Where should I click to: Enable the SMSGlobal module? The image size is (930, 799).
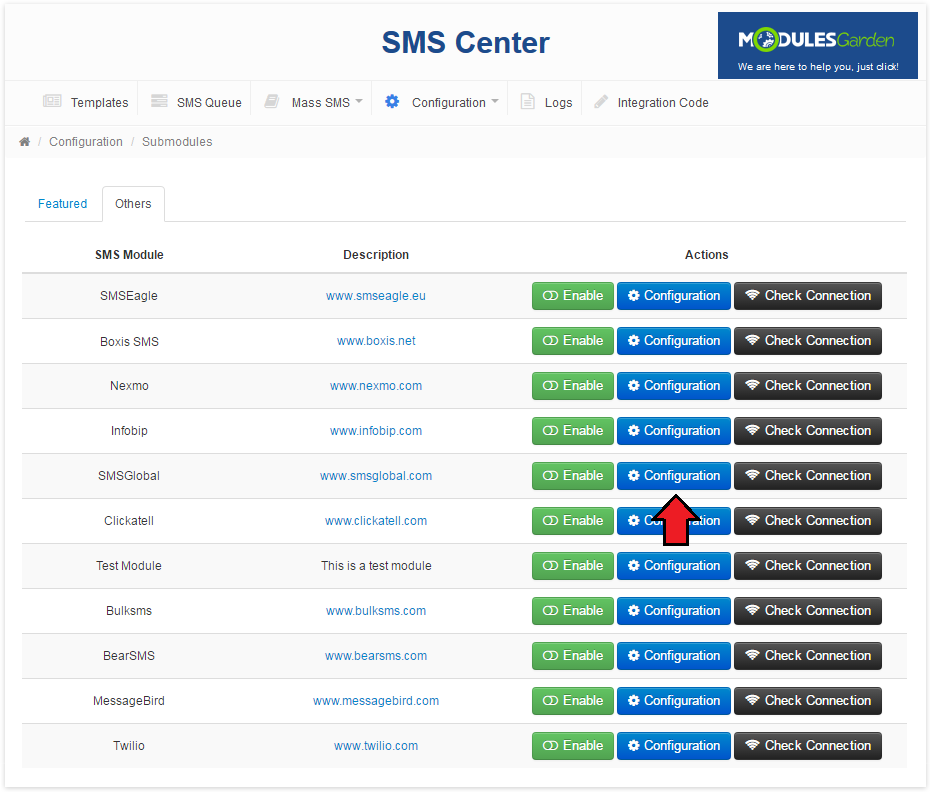coord(573,476)
